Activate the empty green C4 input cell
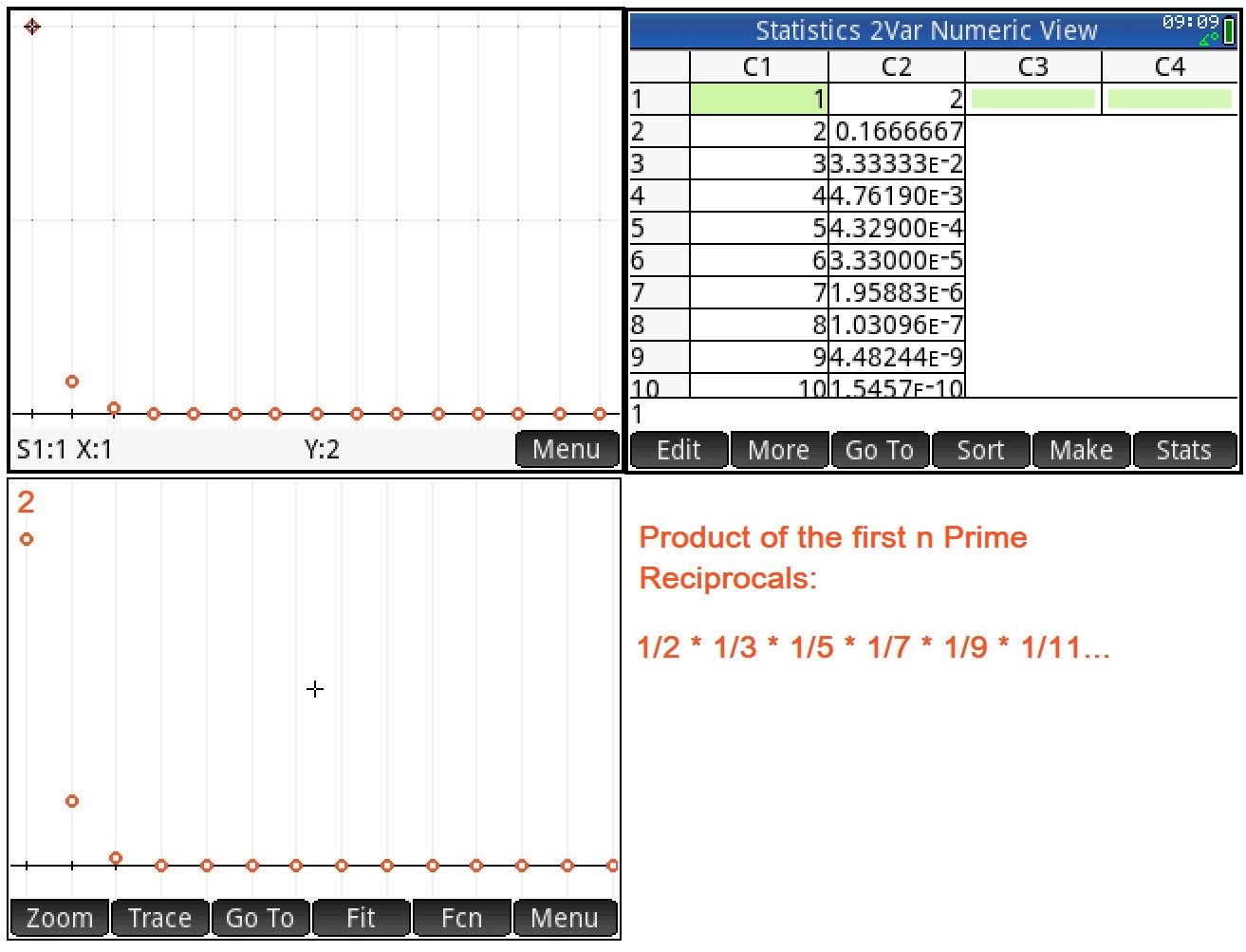 [x=1169, y=99]
